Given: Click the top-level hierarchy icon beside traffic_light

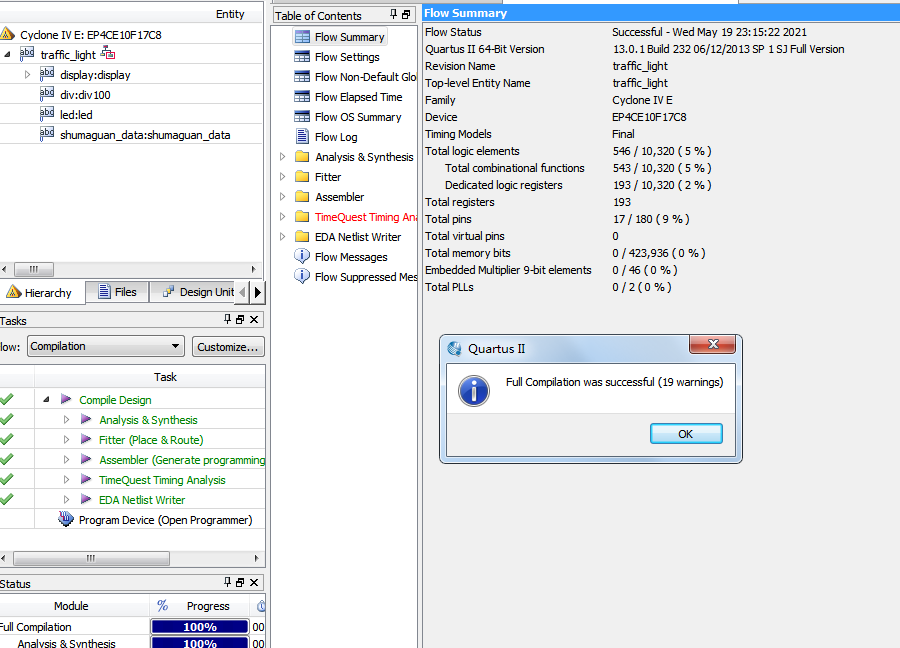Looking at the screenshot, I should click(x=108, y=53).
